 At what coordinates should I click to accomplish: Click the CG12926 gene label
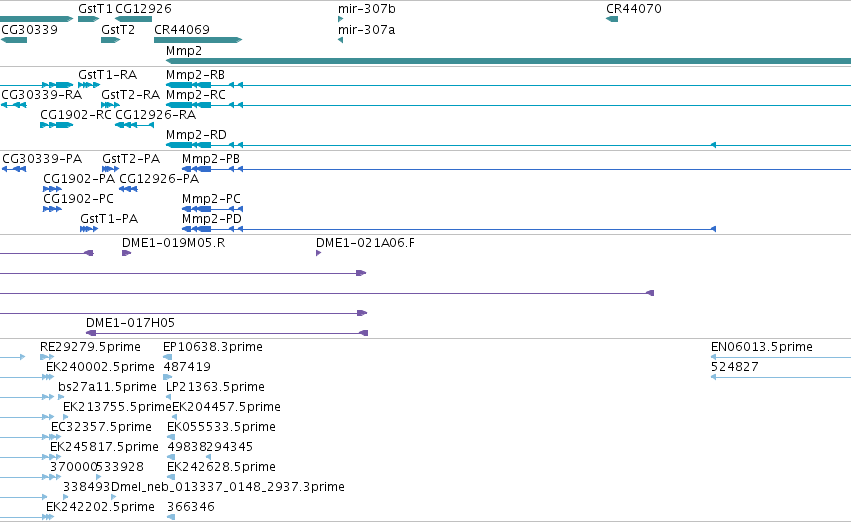[143, 9]
